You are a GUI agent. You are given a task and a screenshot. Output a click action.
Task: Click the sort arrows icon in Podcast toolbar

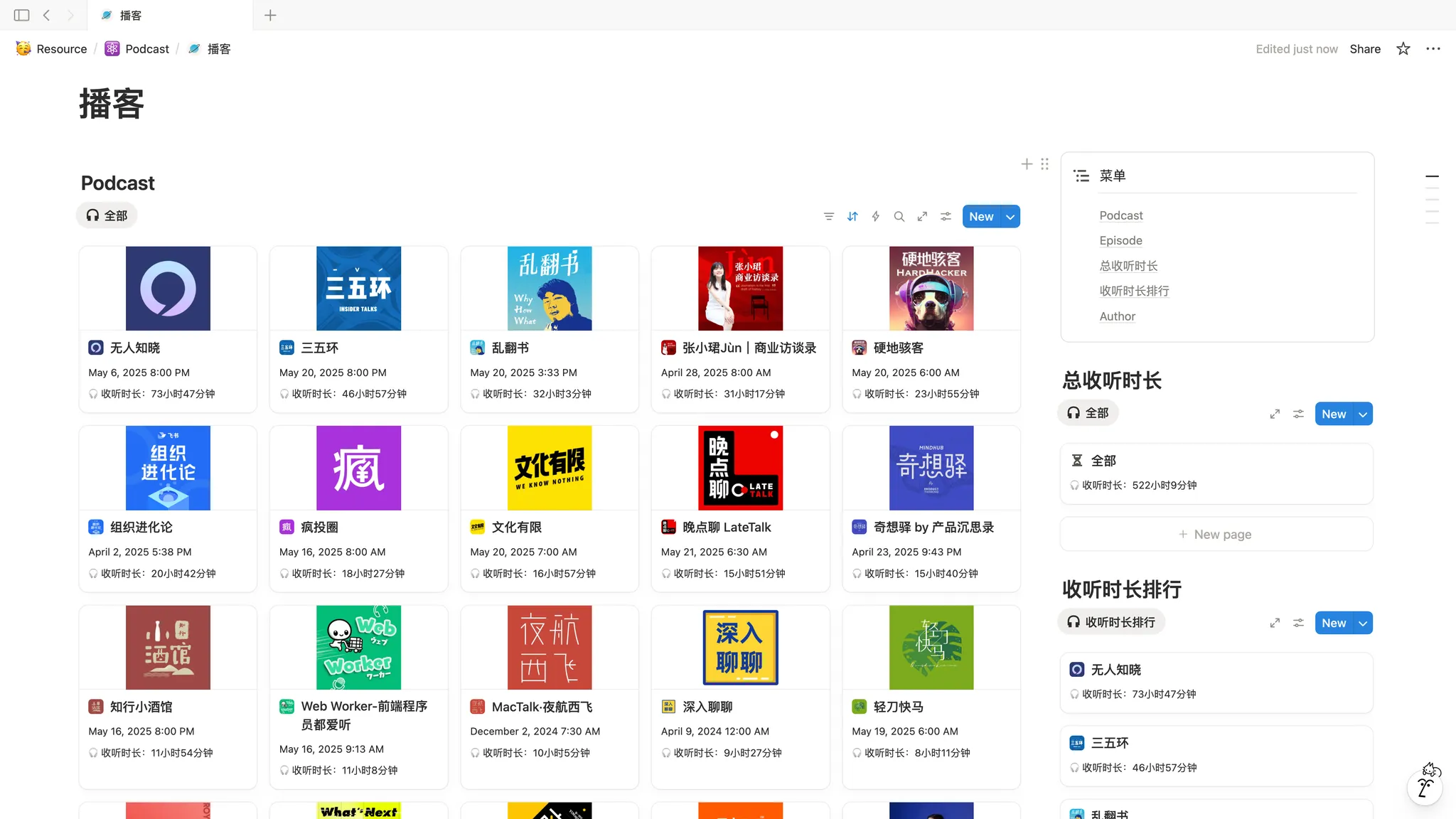pos(852,217)
